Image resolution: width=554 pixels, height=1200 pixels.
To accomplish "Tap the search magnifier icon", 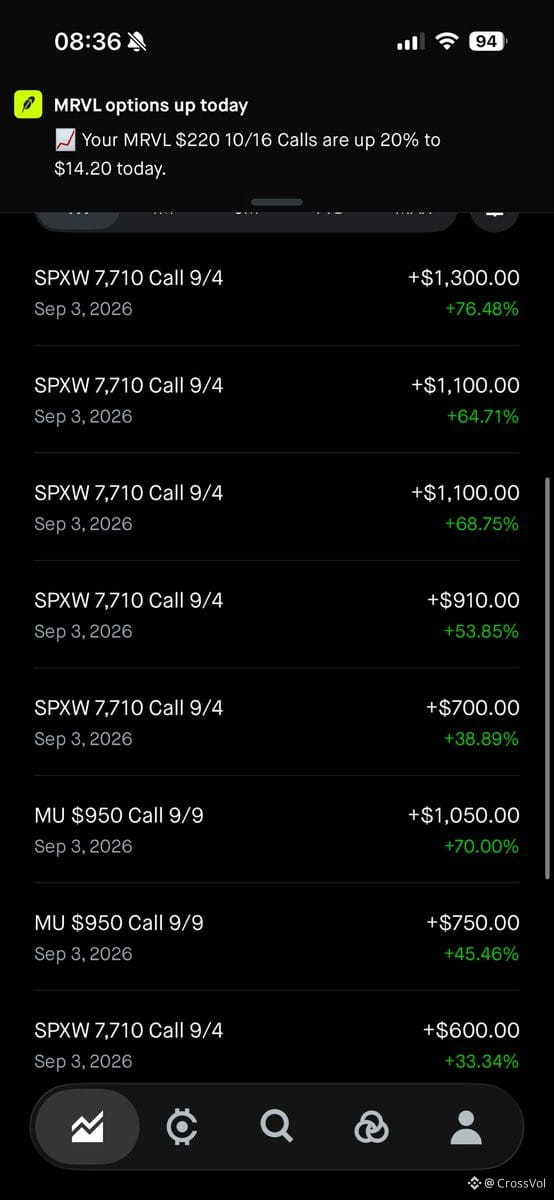I will (276, 1127).
